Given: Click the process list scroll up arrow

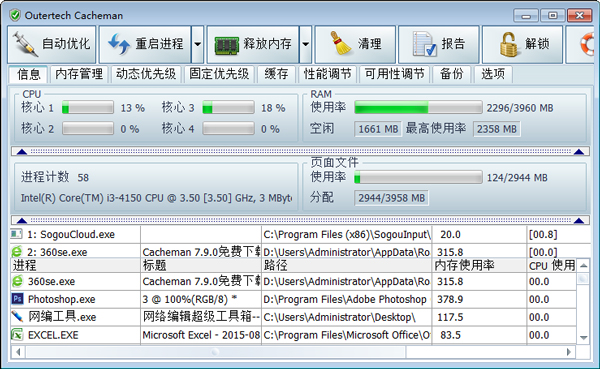Looking at the screenshot, I should [583, 265].
